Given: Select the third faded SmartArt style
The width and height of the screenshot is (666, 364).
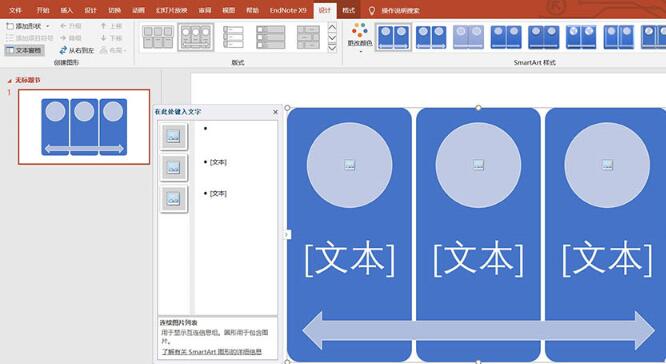Looking at the screenshot, I should click(468, 37).
